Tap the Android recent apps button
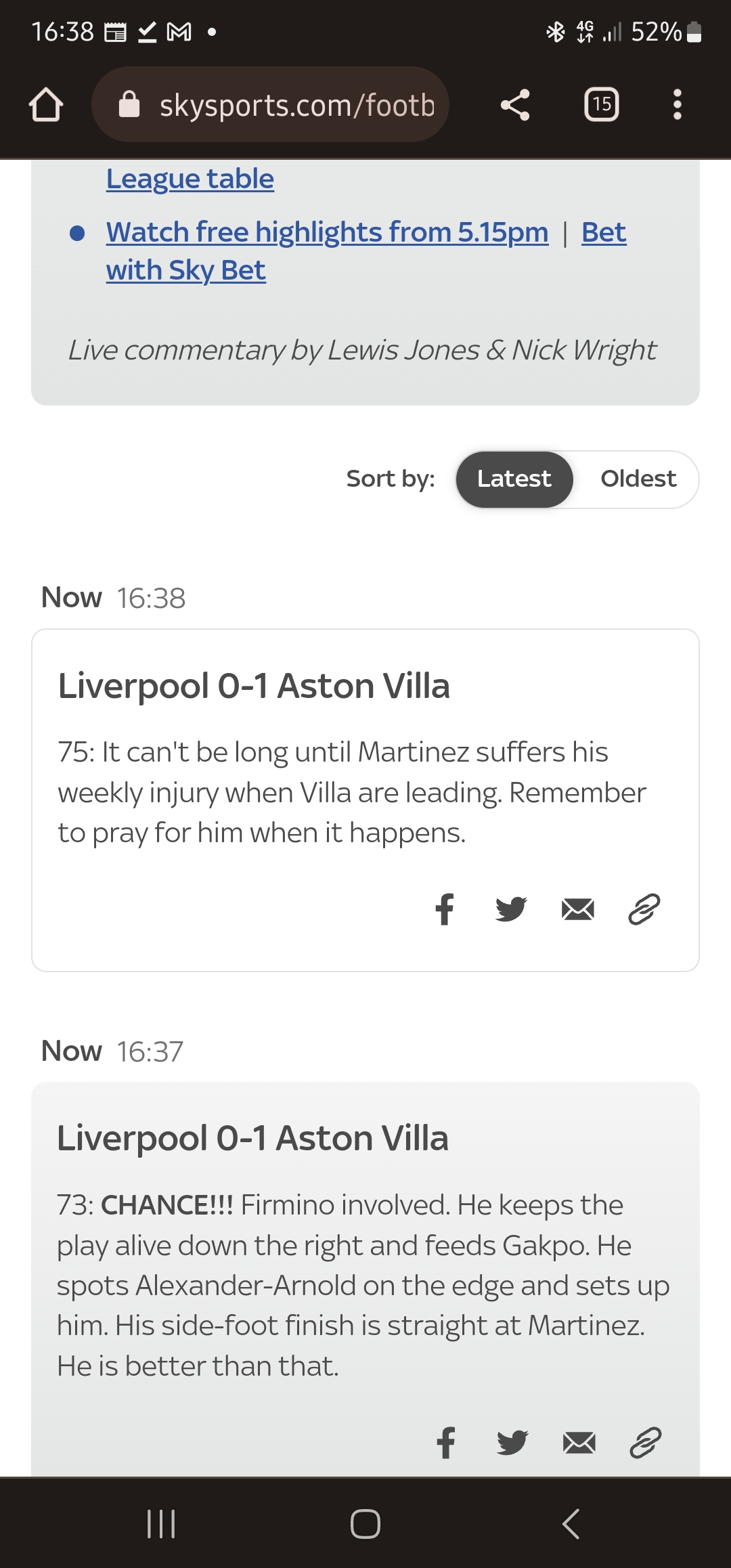The width and height of the screenshot is (731, 1568). click(x=161, y=1524)
